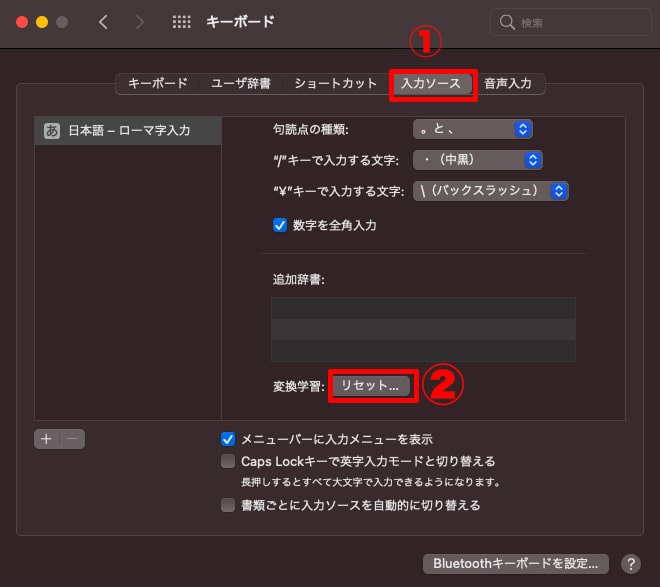Open the "¥" key character dropdown

pos(490,190)
